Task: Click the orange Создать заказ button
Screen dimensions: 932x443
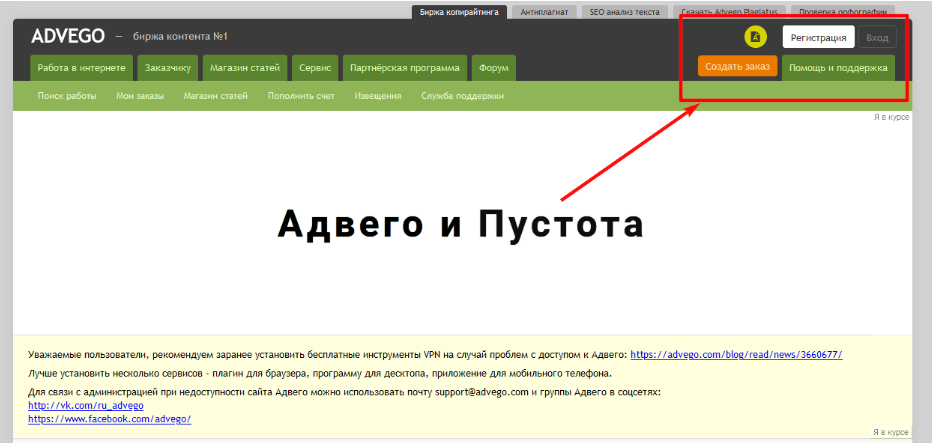Action: coord(738,67)
